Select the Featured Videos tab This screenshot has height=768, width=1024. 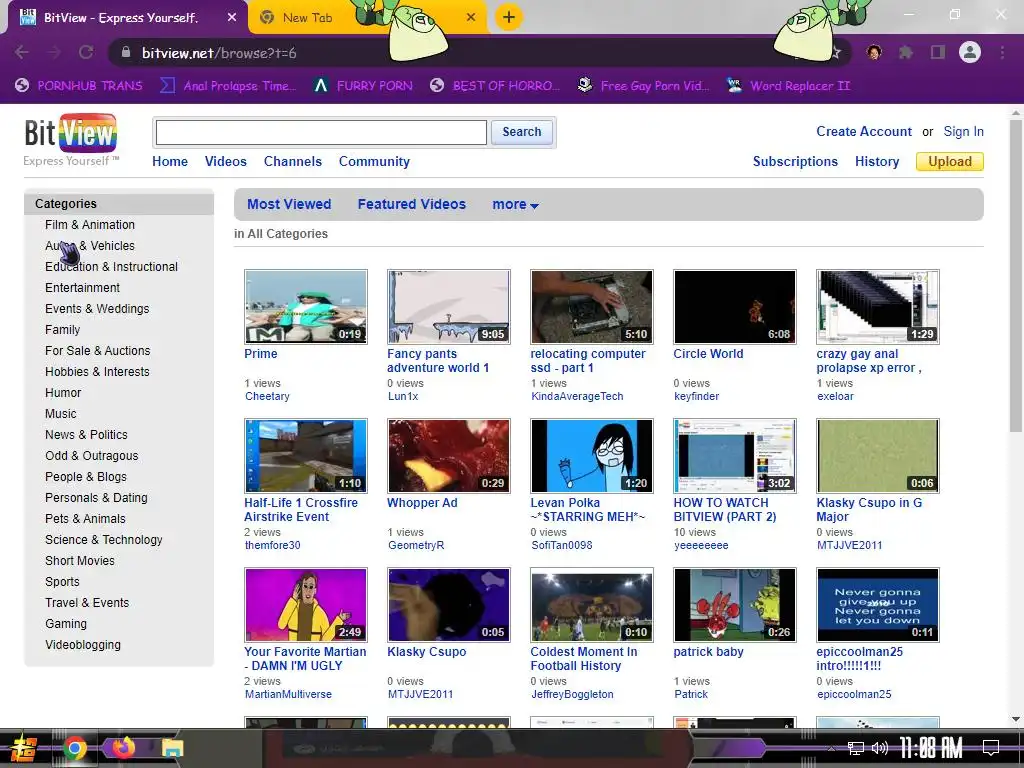click(x=411, y=204)
